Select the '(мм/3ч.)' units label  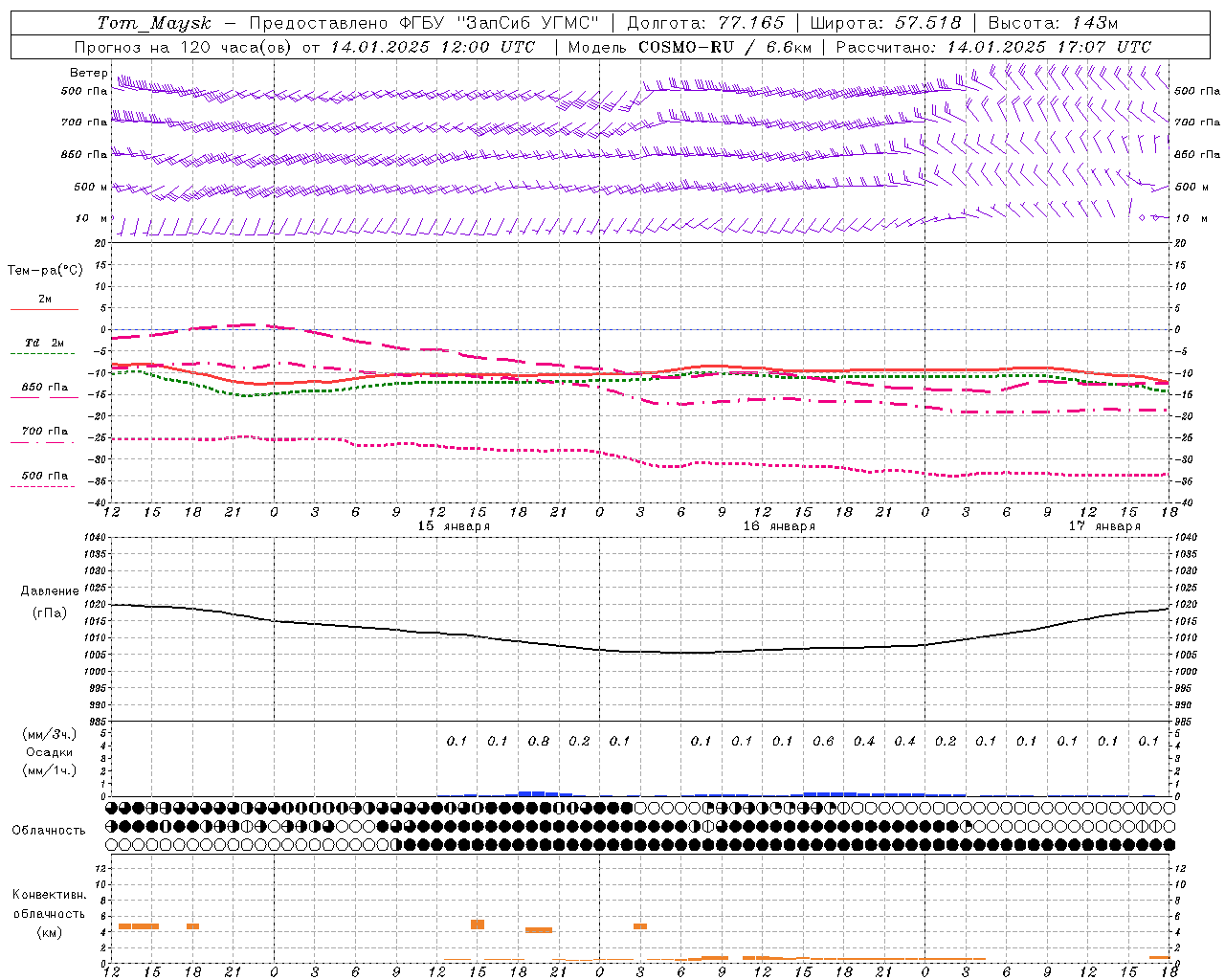(50, 734)
